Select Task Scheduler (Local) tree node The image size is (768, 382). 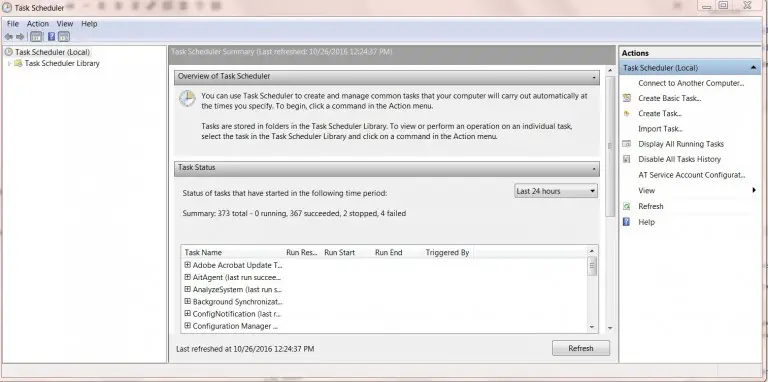[x=52, y=52]
